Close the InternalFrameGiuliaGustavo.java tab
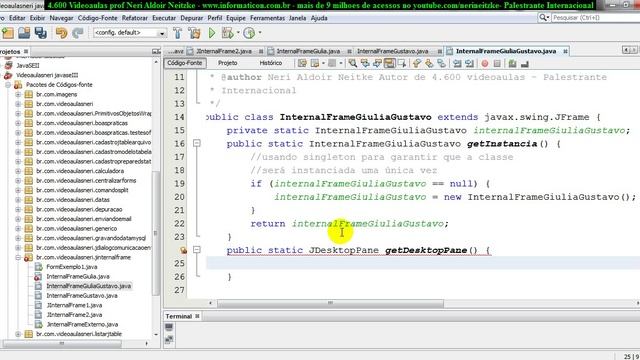The height and width of the screenshot is (360, 640). tap(565, 51)
